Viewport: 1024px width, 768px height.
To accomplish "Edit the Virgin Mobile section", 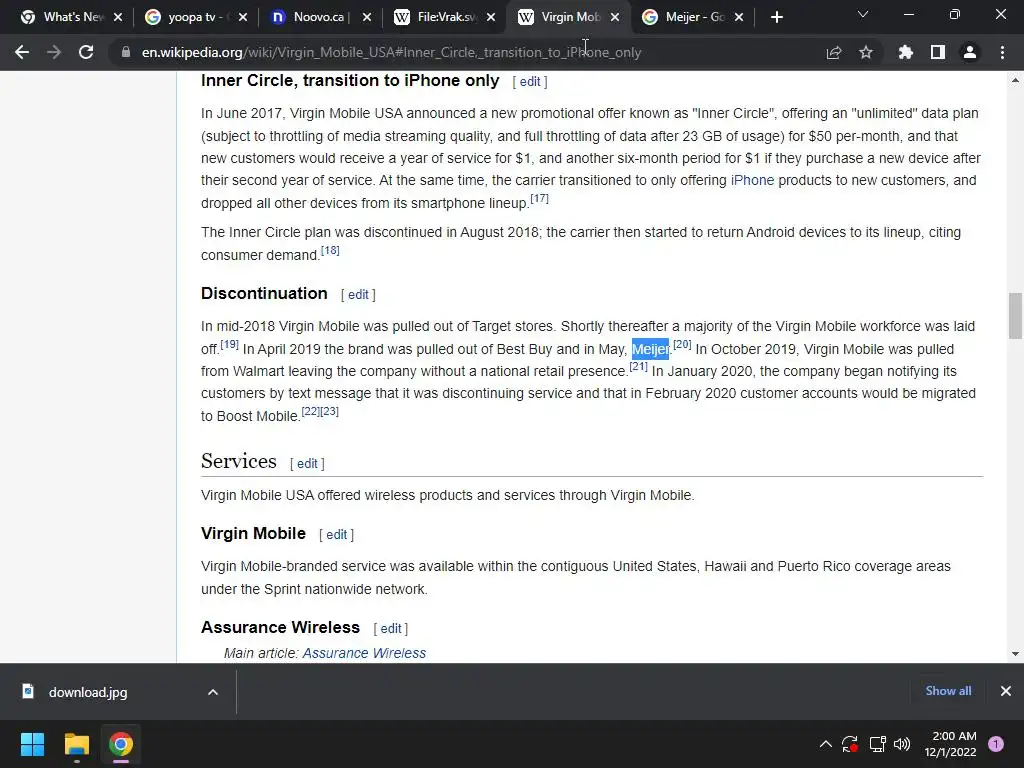I will point(336,535).
